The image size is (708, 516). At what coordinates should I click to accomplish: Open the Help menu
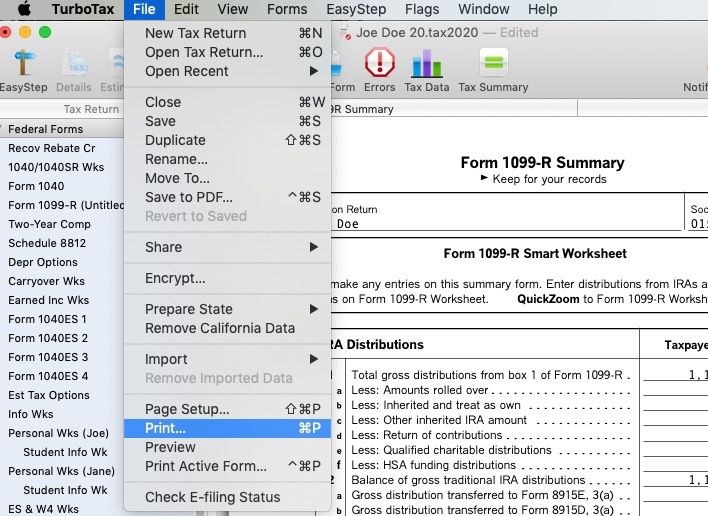tap(542, 9)
